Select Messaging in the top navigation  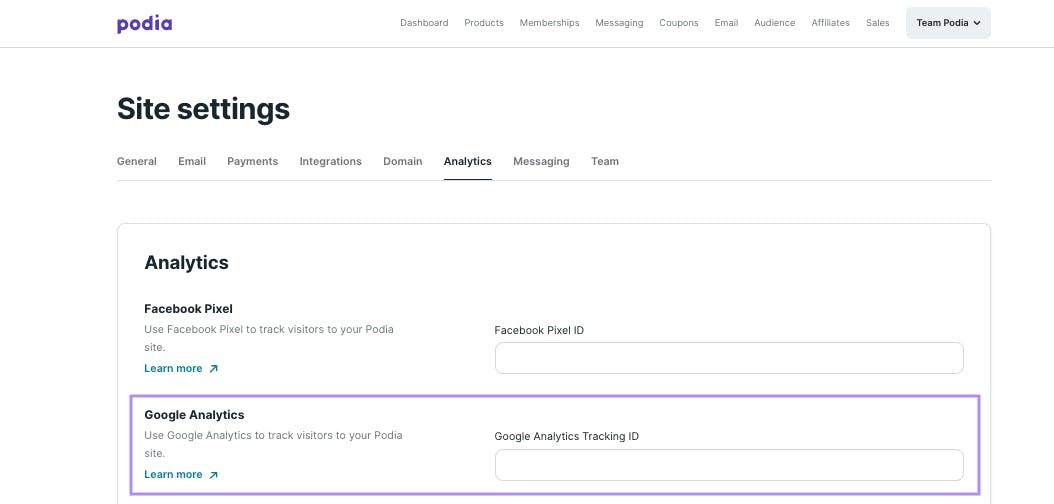(x=619, y=23)
